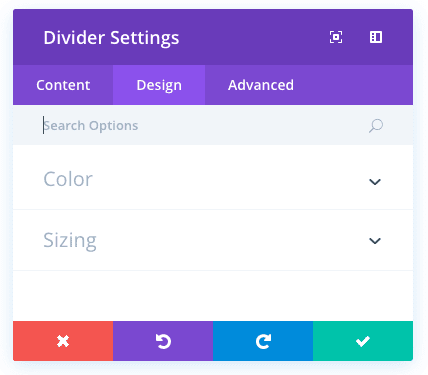This screenshot has height=375, width=428.
Task: Click the Color section heading text
Action: (x=68, y=179)
